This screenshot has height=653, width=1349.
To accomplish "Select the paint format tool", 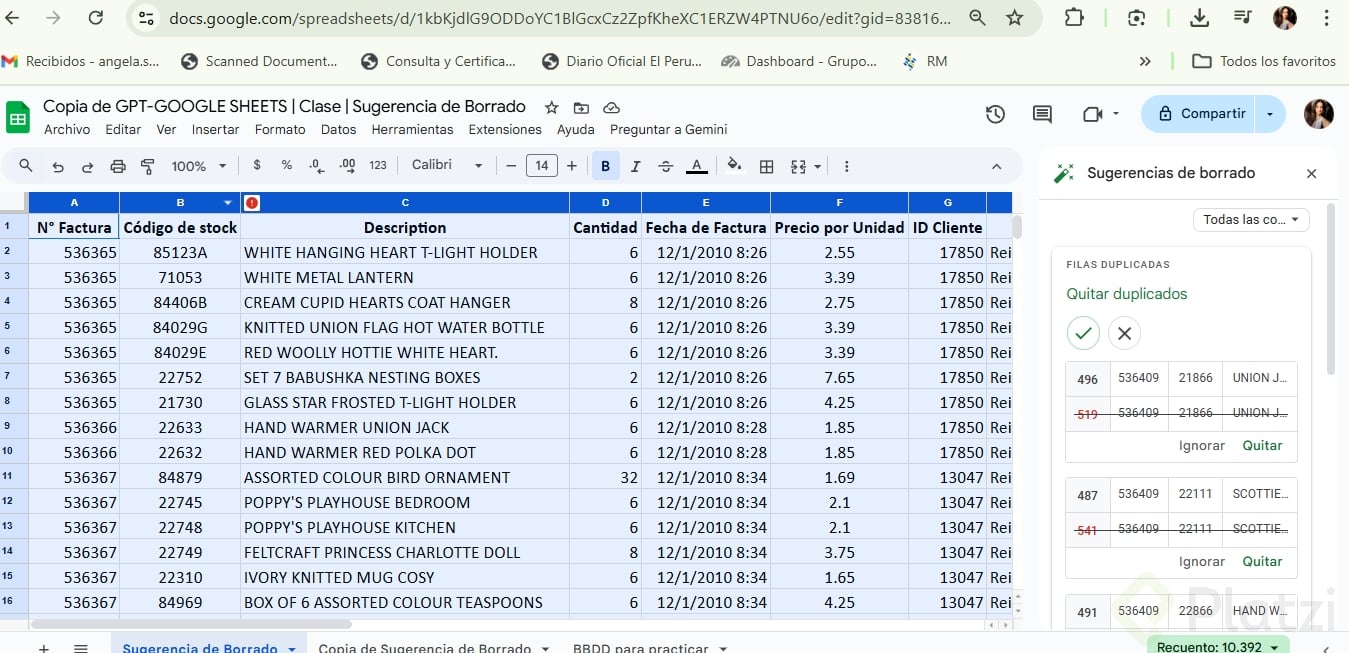I will tap(148, 166).
